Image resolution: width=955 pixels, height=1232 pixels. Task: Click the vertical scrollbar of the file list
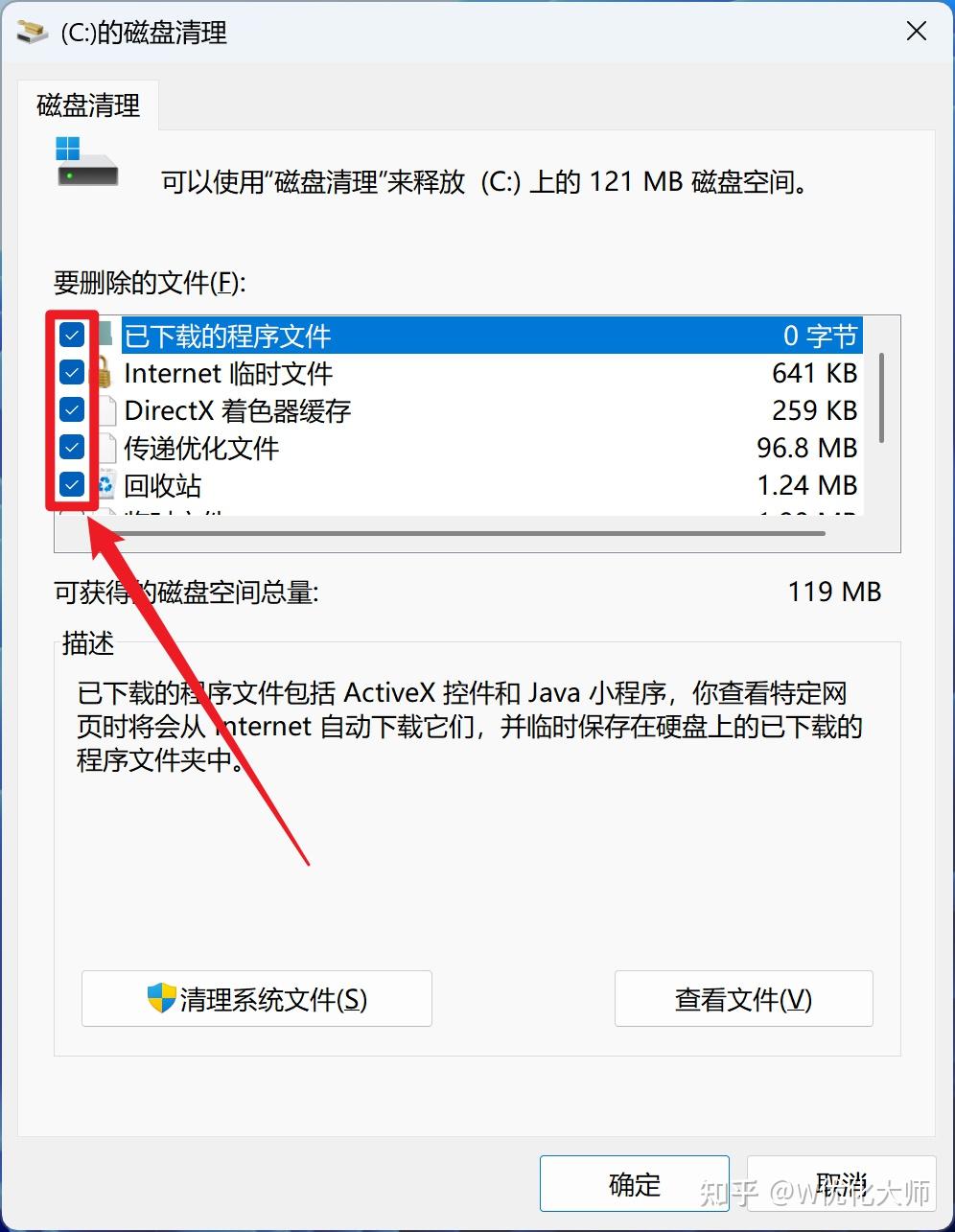click(x=881, y=398)
